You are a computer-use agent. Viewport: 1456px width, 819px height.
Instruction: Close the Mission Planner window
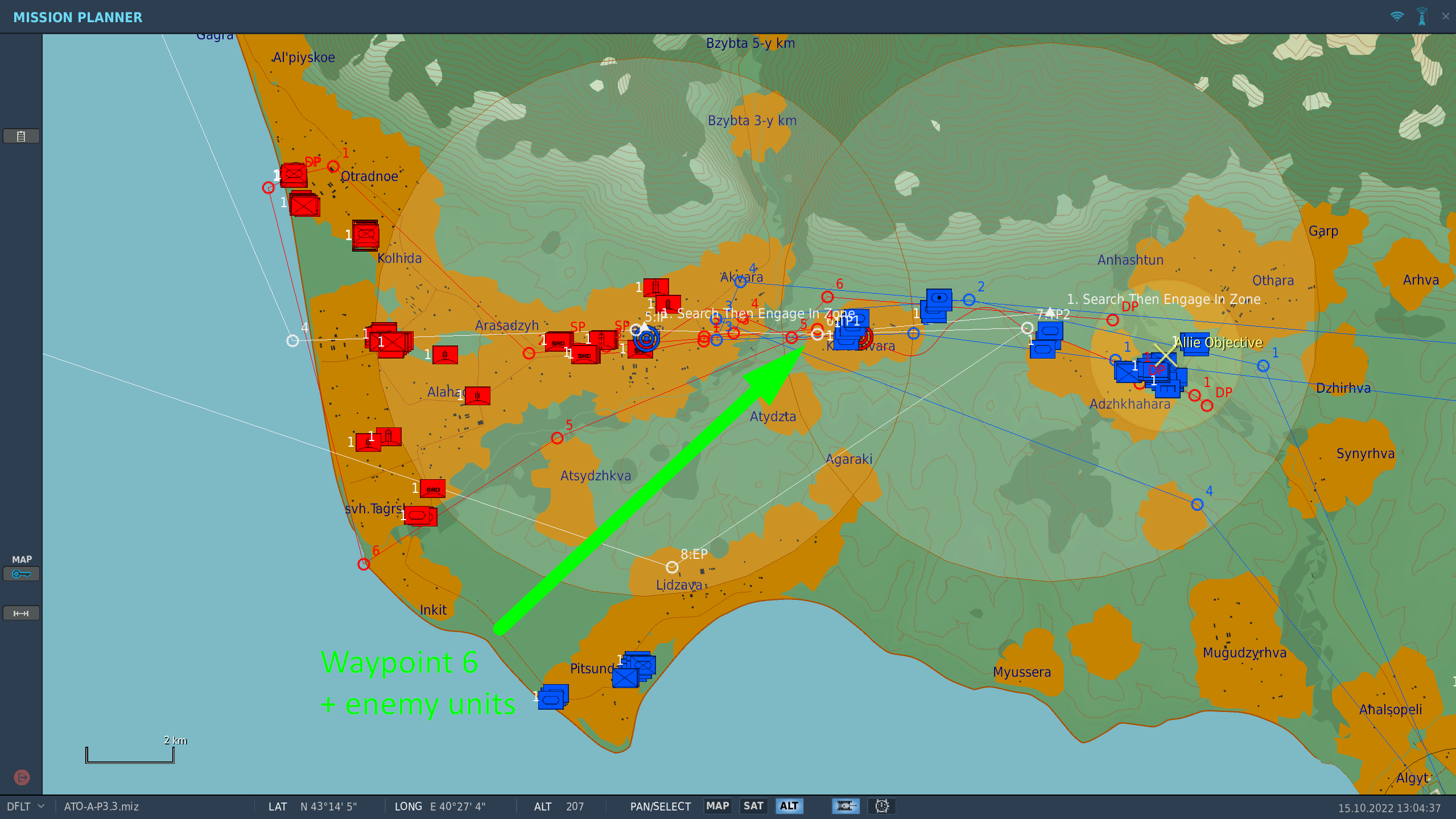[x=1446, y=16]
